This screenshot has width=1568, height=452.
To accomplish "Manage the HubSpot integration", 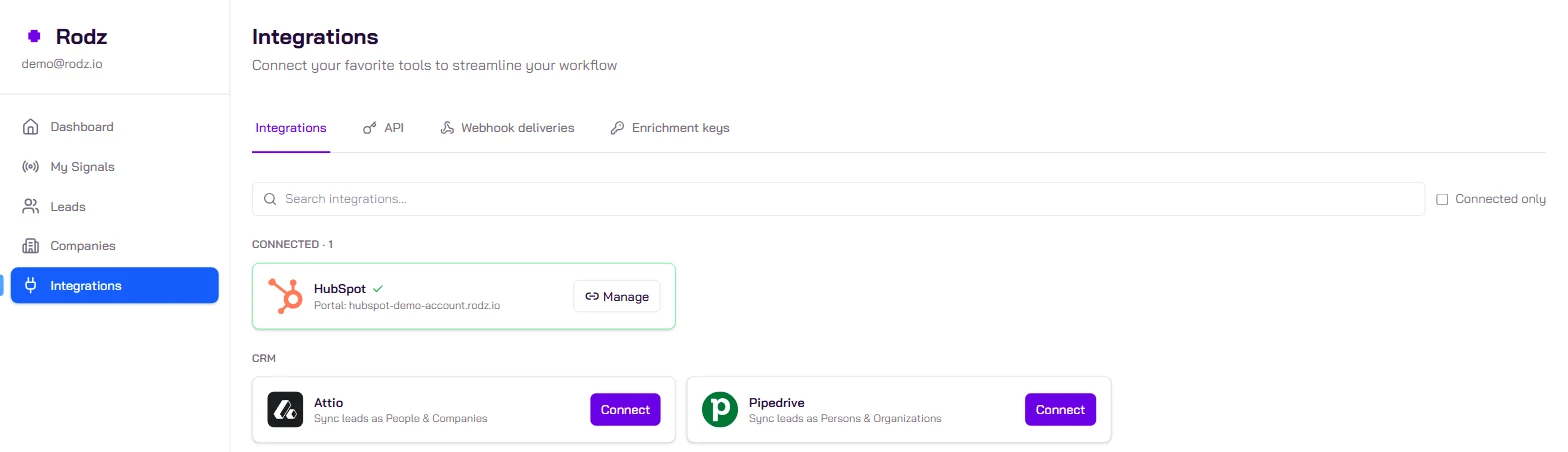I will point(617,297).
